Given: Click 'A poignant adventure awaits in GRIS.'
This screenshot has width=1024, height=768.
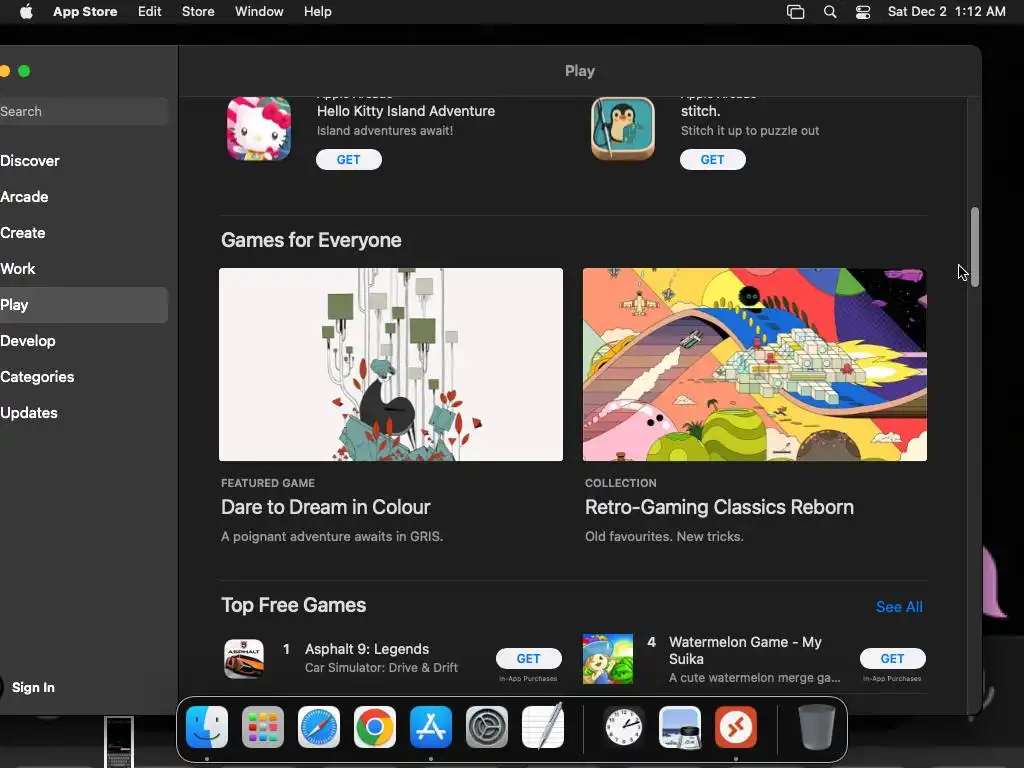Looking at the screenshot, I should tap(332, 536).
